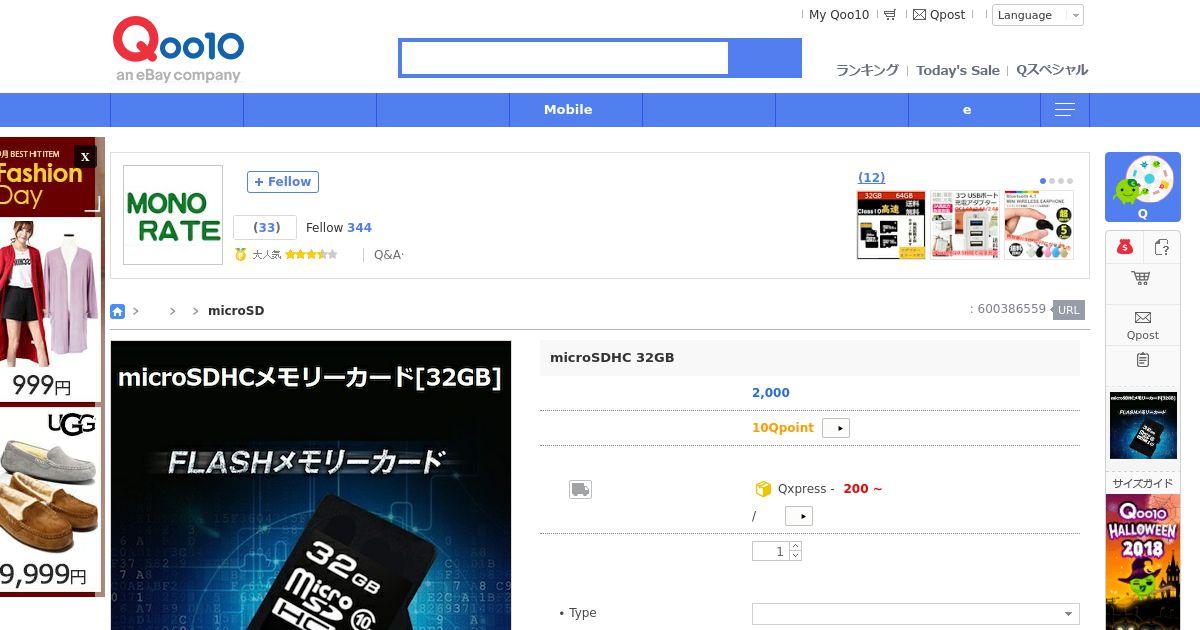Screen dimensions: 1200x630
Task: Click the サイズガイド label
Action: [1143, 484]
